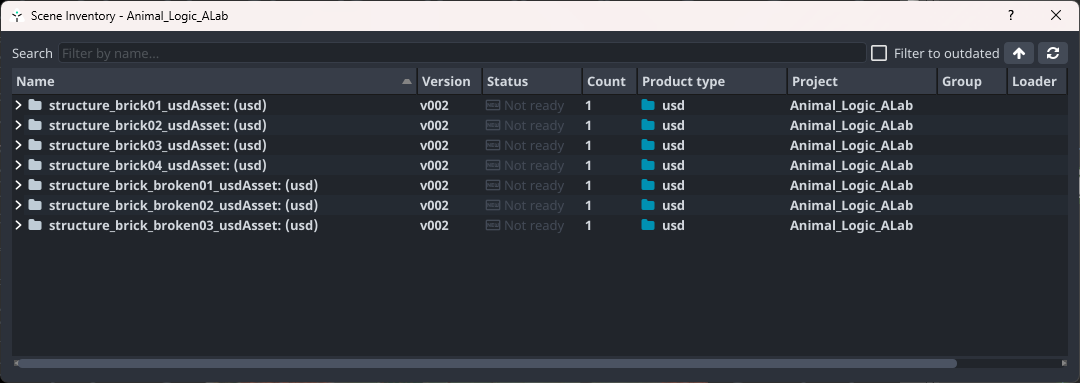The image size is (1080, 383).
Task: Select the structure_brick_broken02_usdAsset: (usd) name
Action: pyautogui.click(x=183, y=205)
